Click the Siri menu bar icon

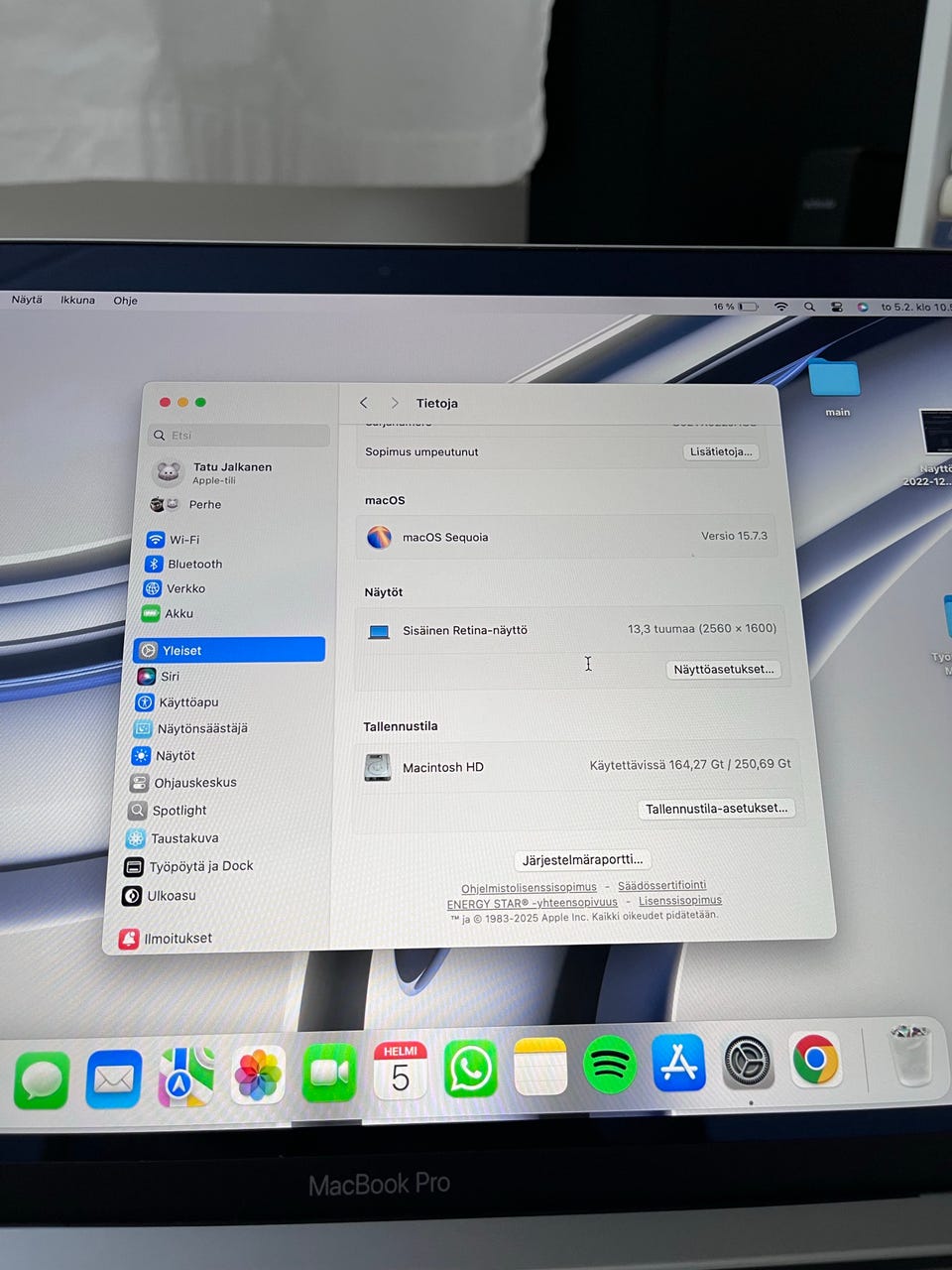tap(863, 307)
